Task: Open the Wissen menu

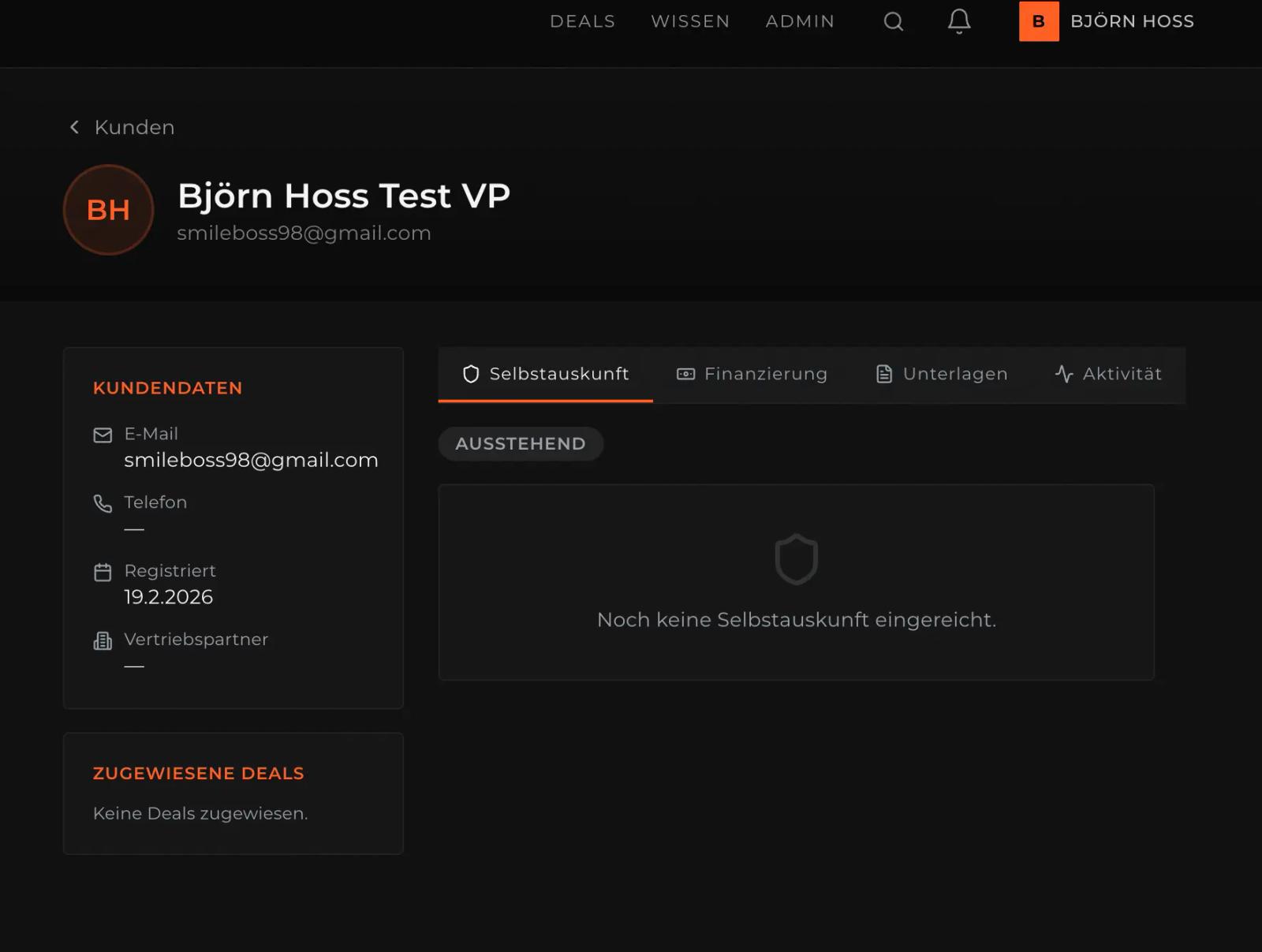Action: [x=690, y=21]
